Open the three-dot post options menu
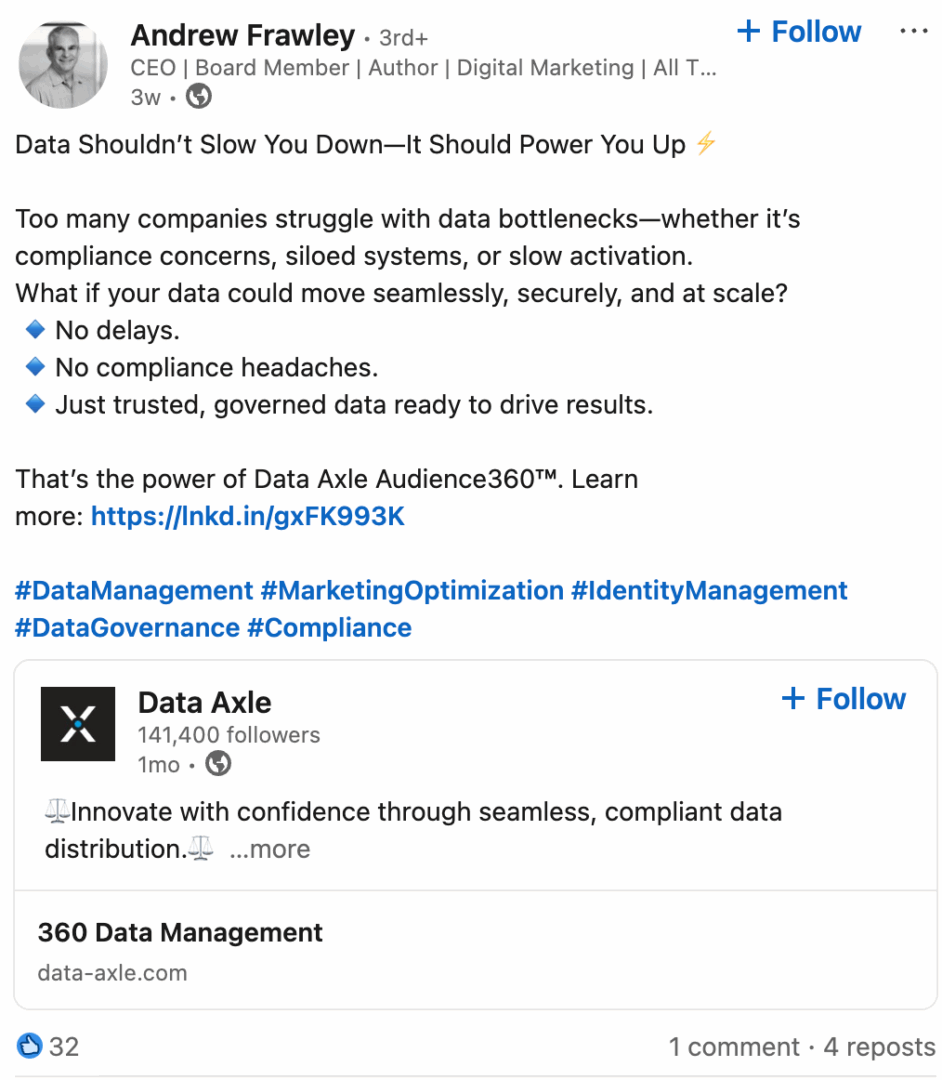 tap(916, 31)
